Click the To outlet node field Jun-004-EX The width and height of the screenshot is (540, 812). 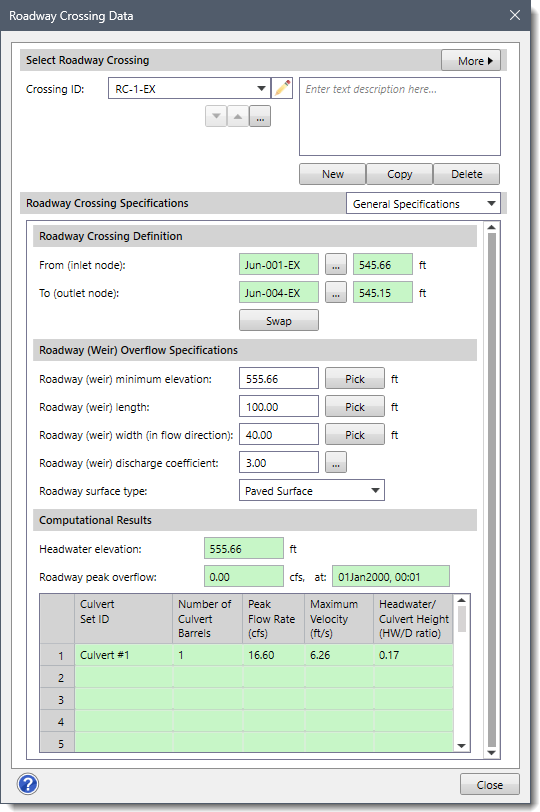(x=279, y=293)
